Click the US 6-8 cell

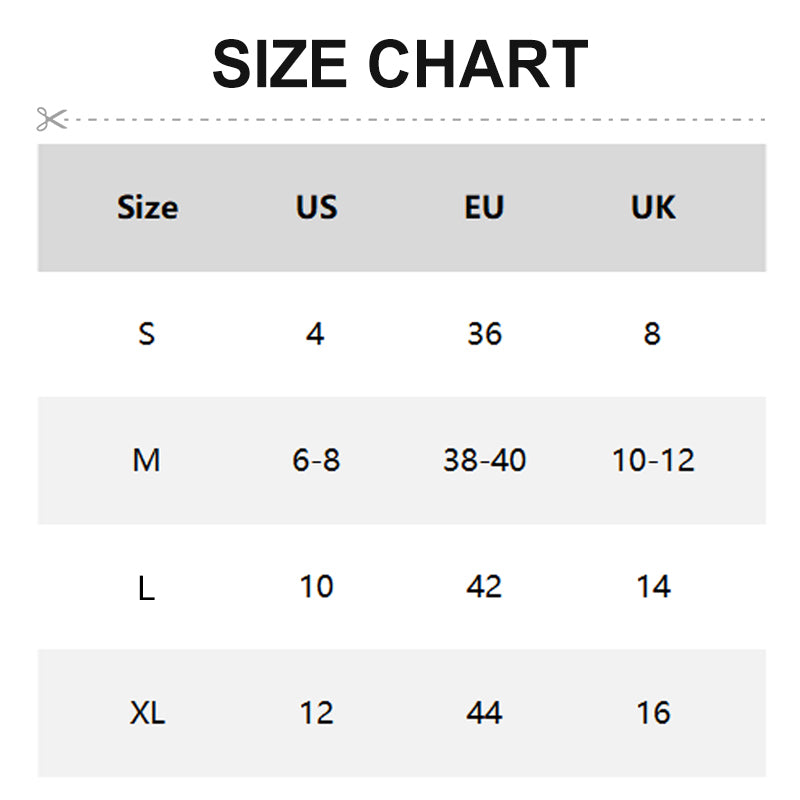(316, 461)
